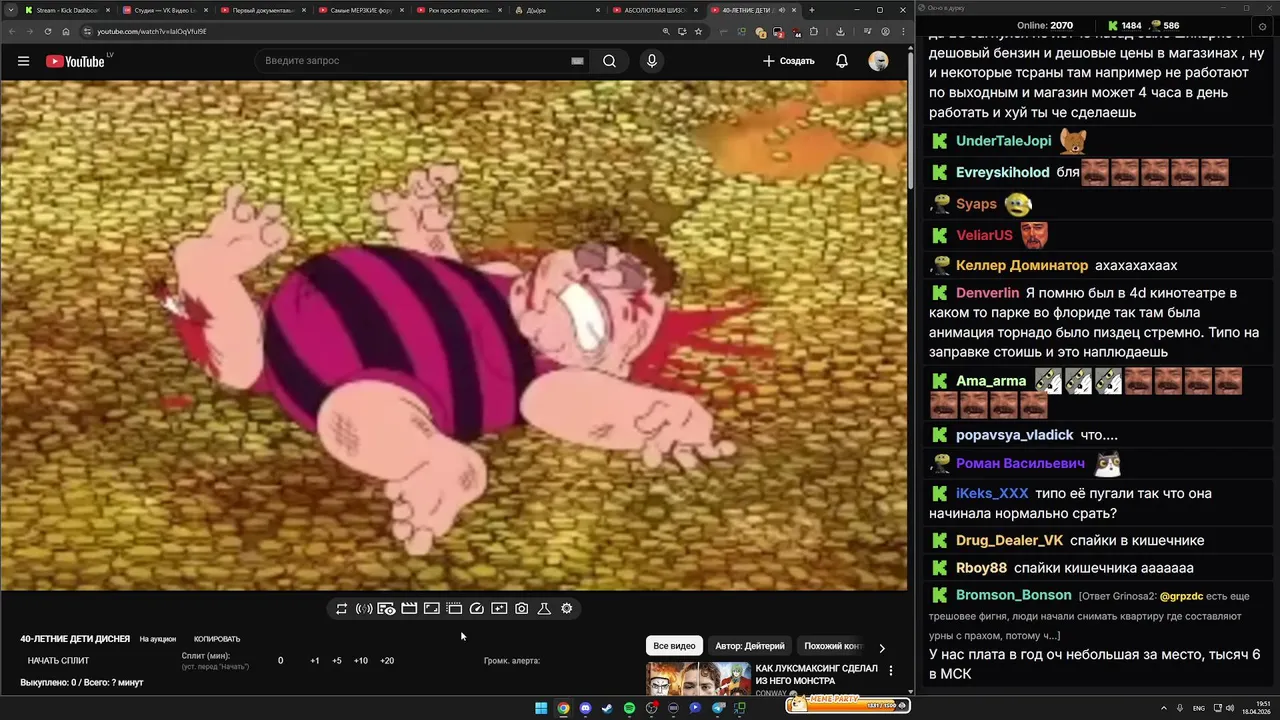
Task: Click the clapperboard cinema mode icon
Action: click(409, 608)
